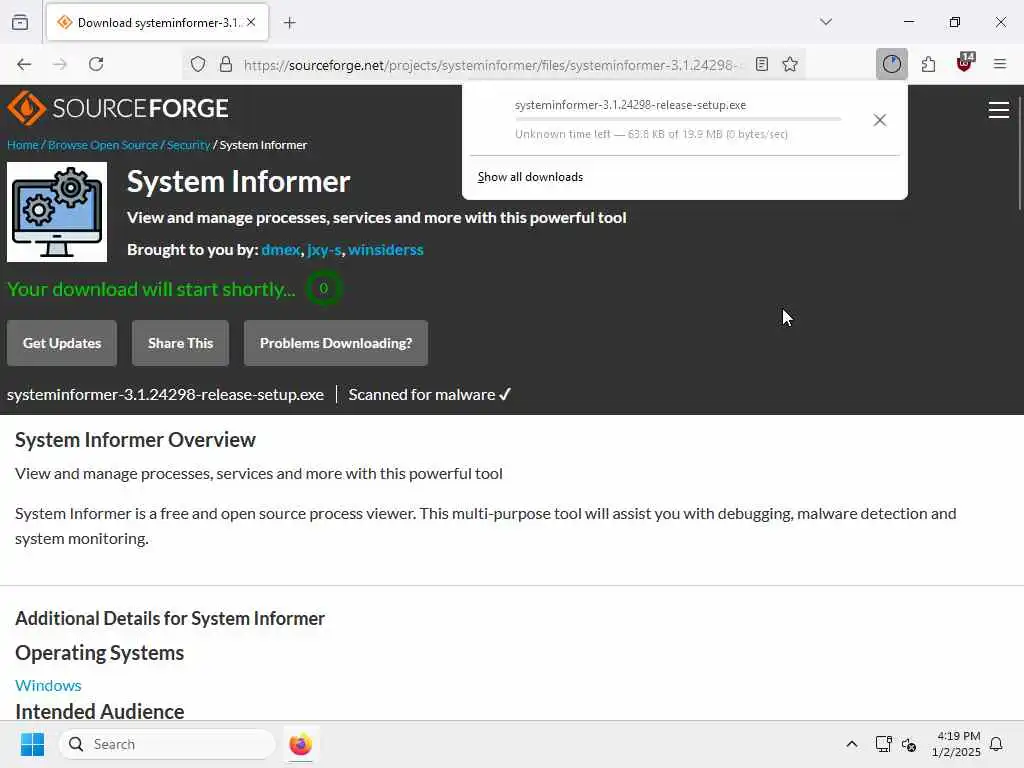Cancel the systeminformer download
1024x768 pixels.
click(x=880, y=120)
